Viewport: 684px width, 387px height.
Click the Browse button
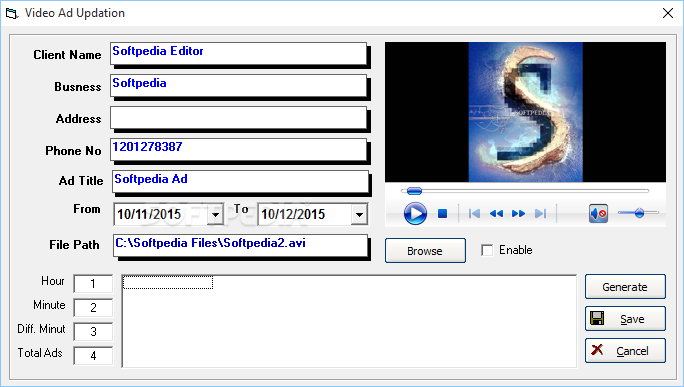coord(425,250)
